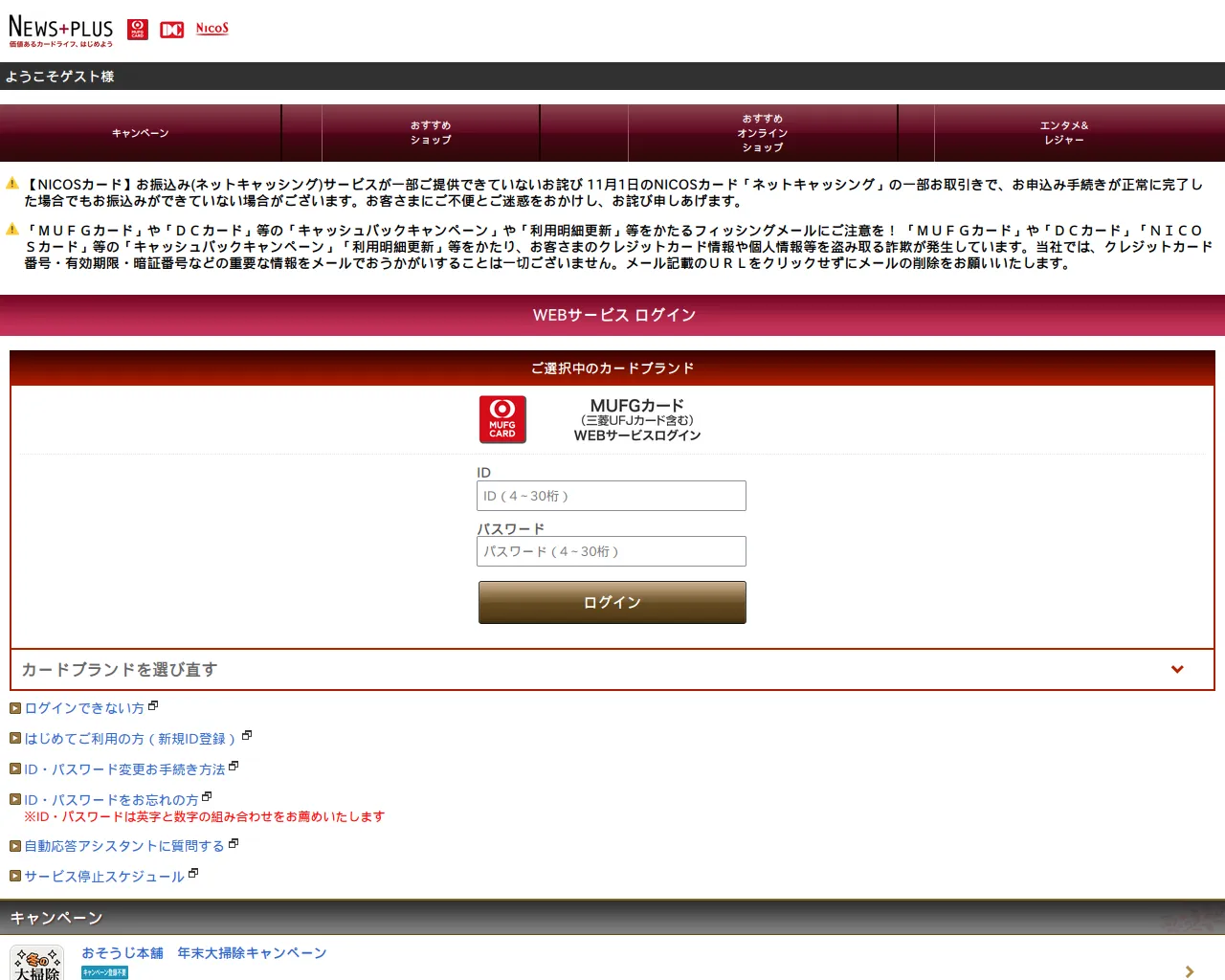This screenshot has height=980, width=1225.
Task: Click arrow bullet before サービス停止スケジュール
Action: click(15, 877)
